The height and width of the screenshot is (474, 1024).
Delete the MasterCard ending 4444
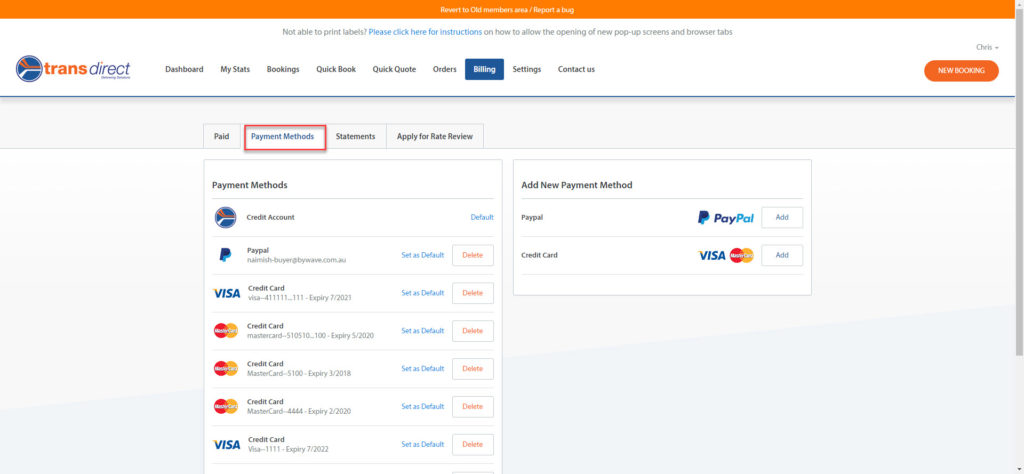click(x=473, y=407)
